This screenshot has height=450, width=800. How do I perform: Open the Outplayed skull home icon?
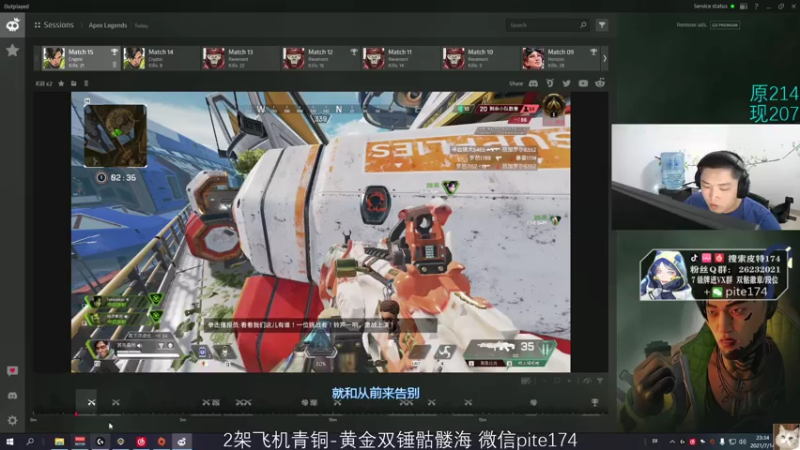click(x=12, y=25)
